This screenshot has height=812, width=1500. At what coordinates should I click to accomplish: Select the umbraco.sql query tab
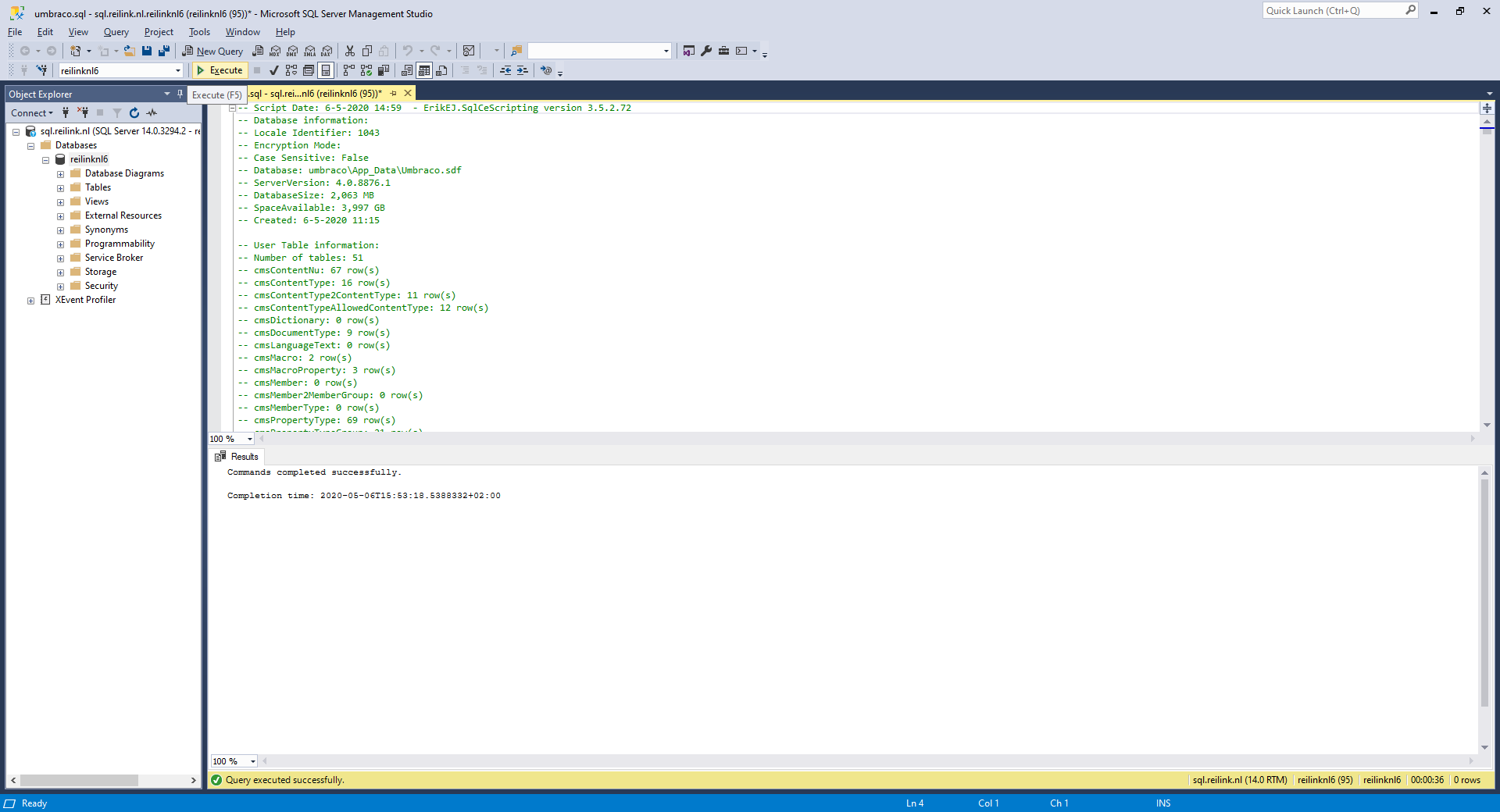coord(316,94)
